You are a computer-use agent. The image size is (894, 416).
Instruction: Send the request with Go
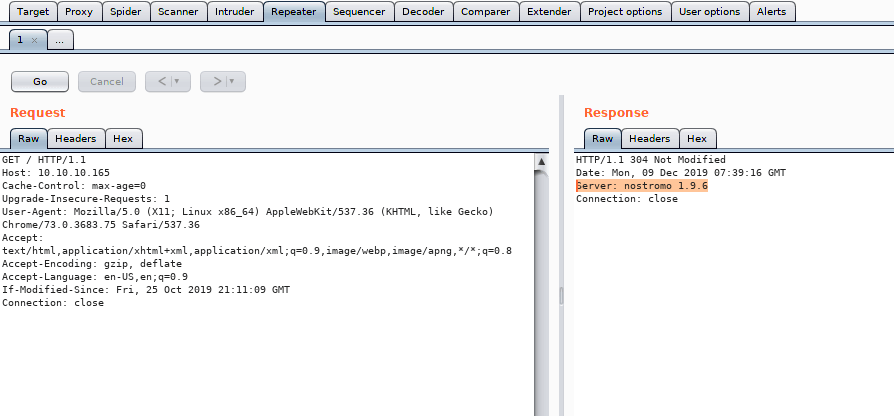point(40,81)
